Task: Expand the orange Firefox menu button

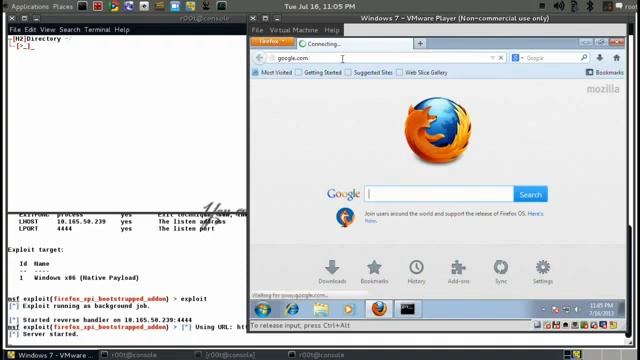Action: pyautogui.click(x=272, y=42)
